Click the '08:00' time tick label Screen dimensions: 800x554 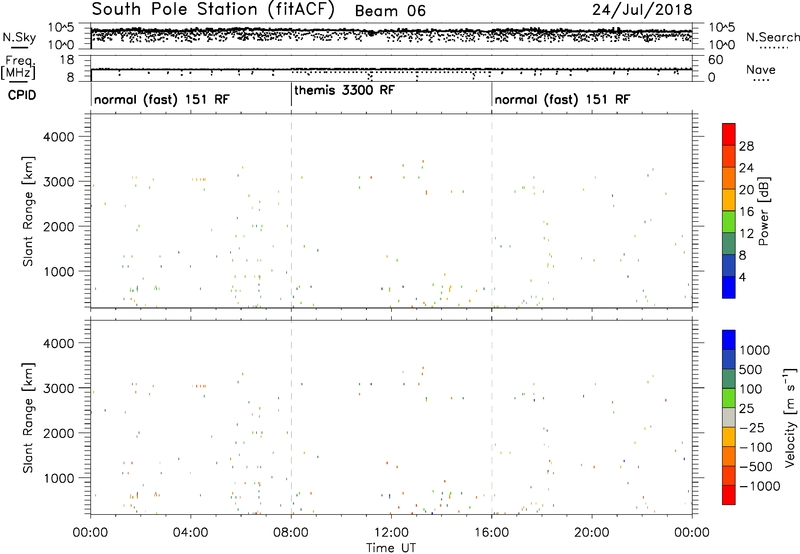[x=291, y=533]
